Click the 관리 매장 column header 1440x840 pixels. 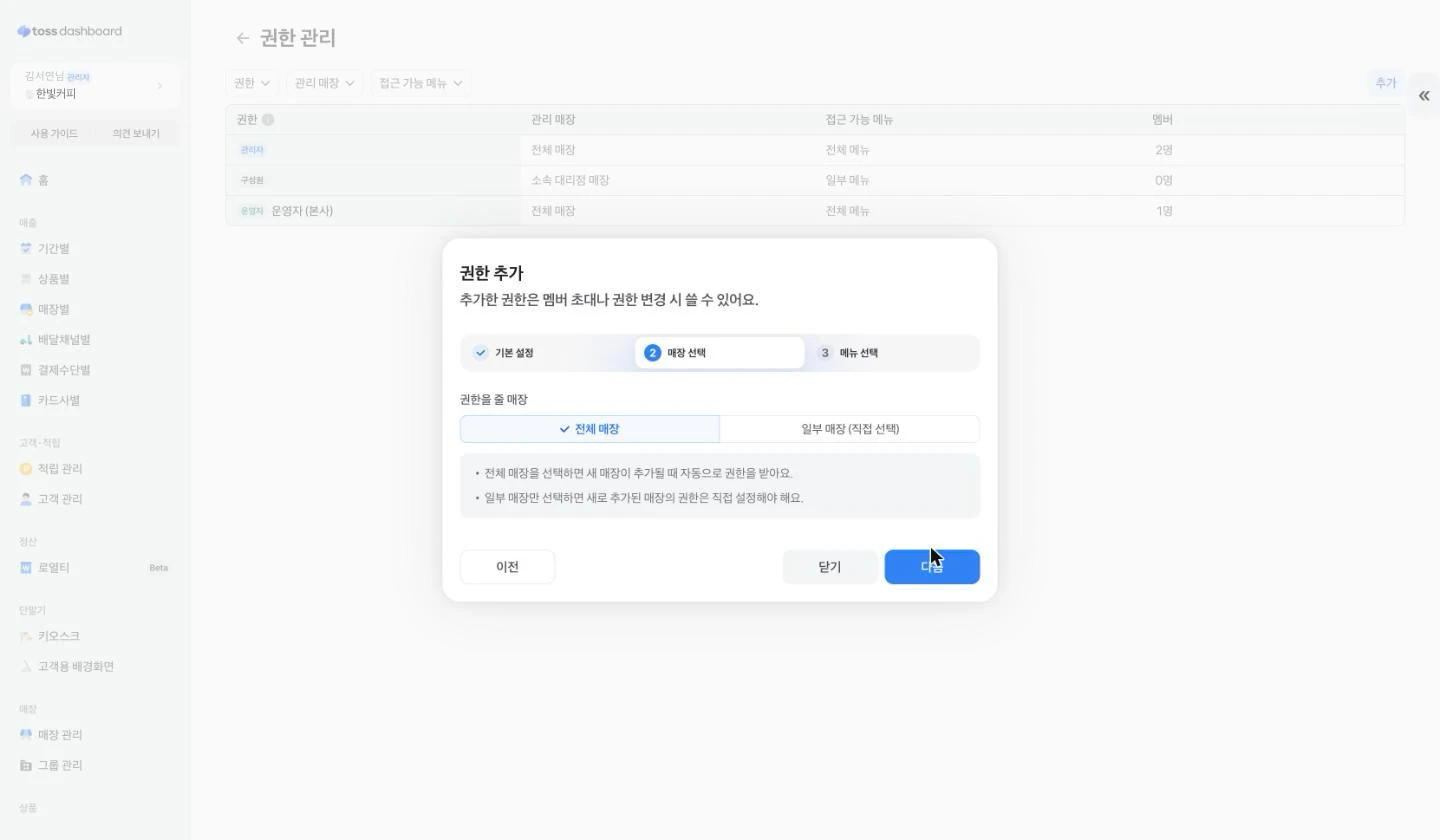[553, 120]
